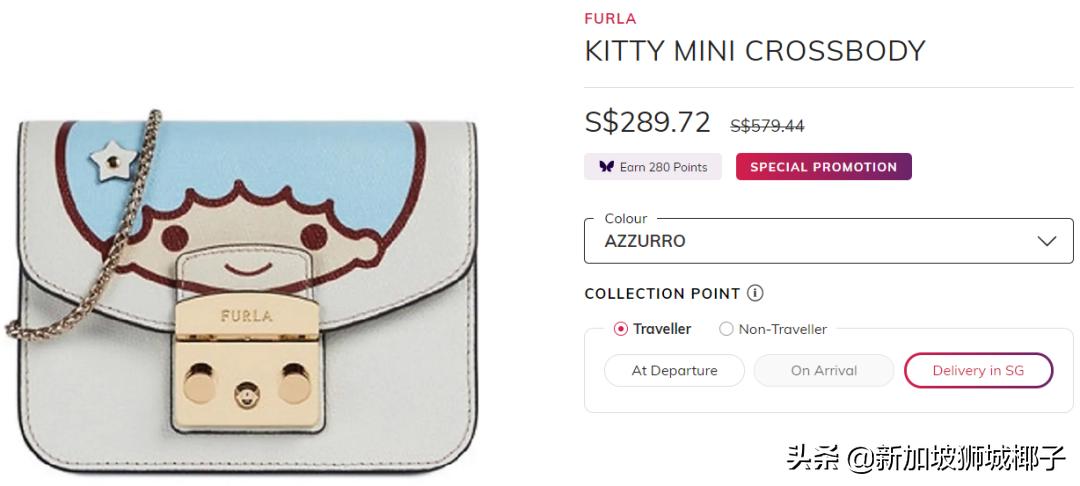Click the current price S$289.72
1080x486 pixels.
[x=647, y=122]
